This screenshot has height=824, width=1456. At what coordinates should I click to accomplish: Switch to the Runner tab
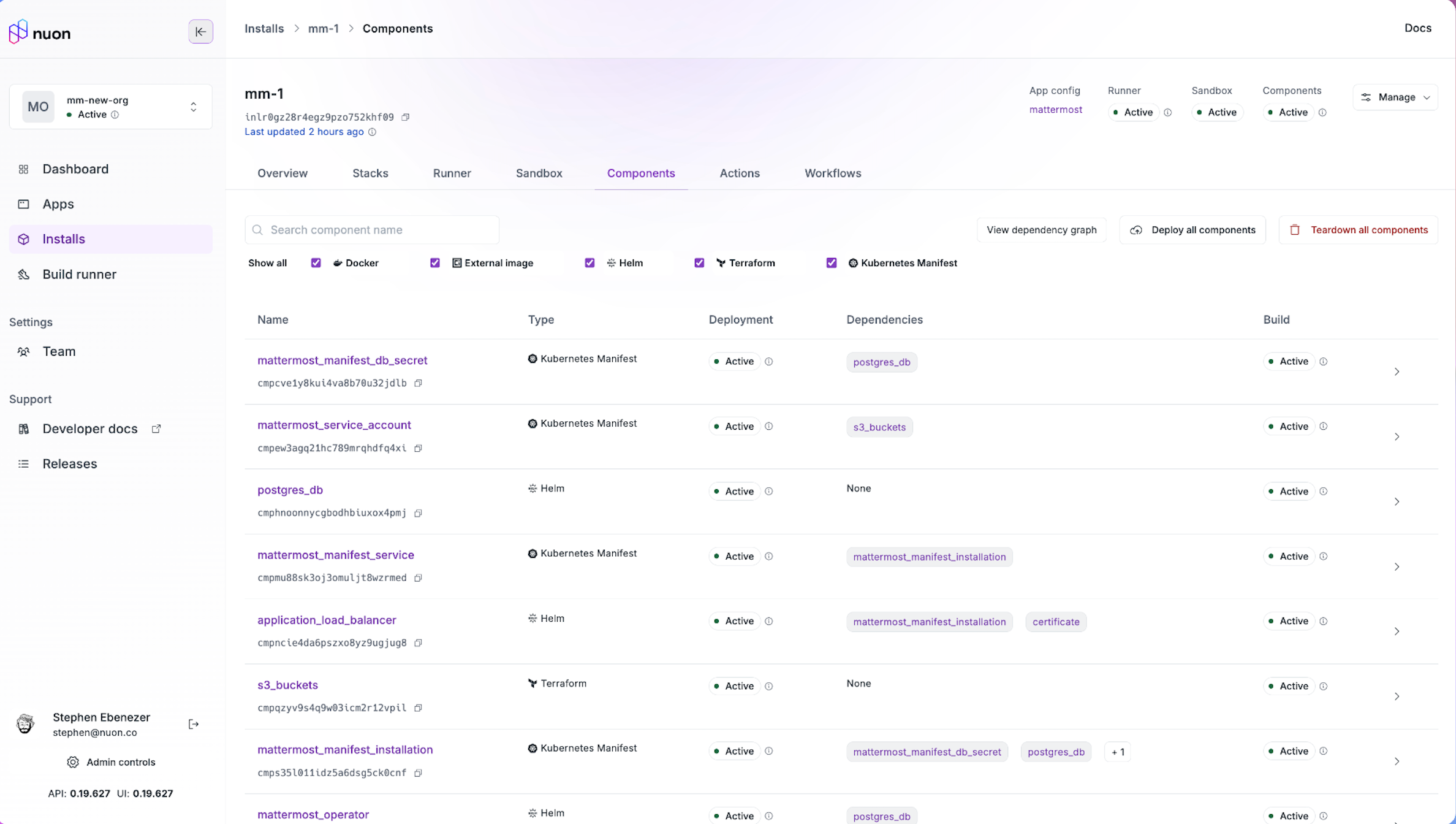coord(452,174)
